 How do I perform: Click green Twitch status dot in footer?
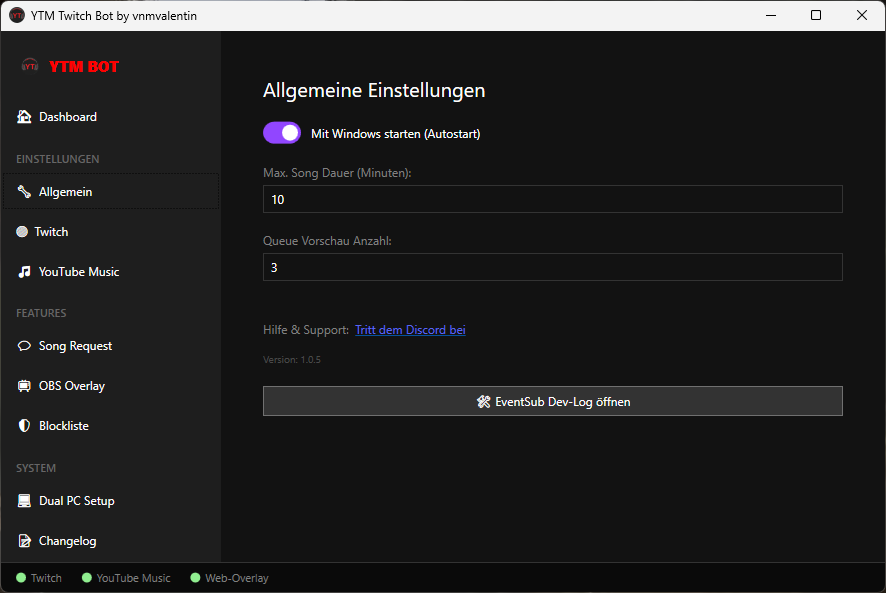pos(21,578)
